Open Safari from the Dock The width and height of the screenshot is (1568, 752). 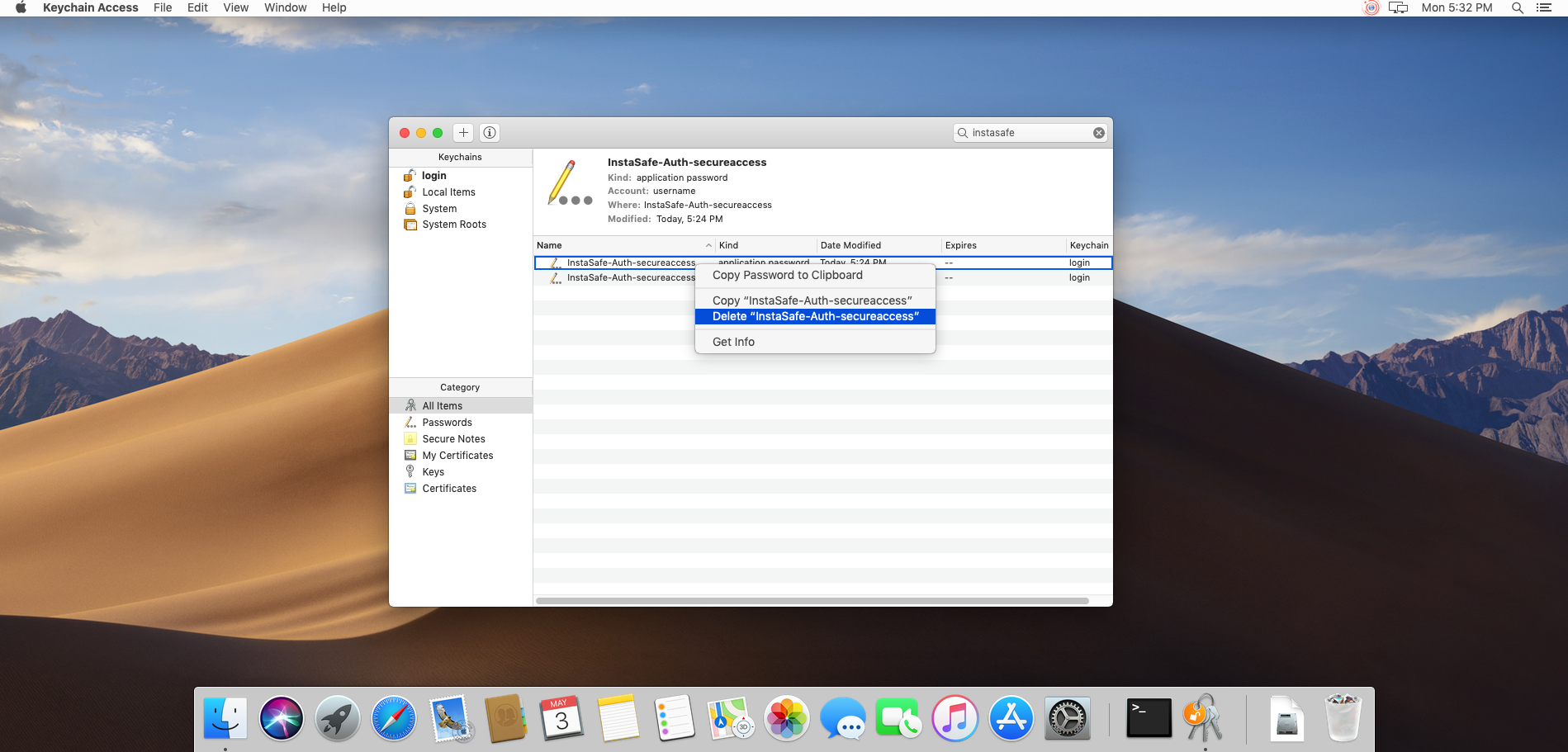394,718
